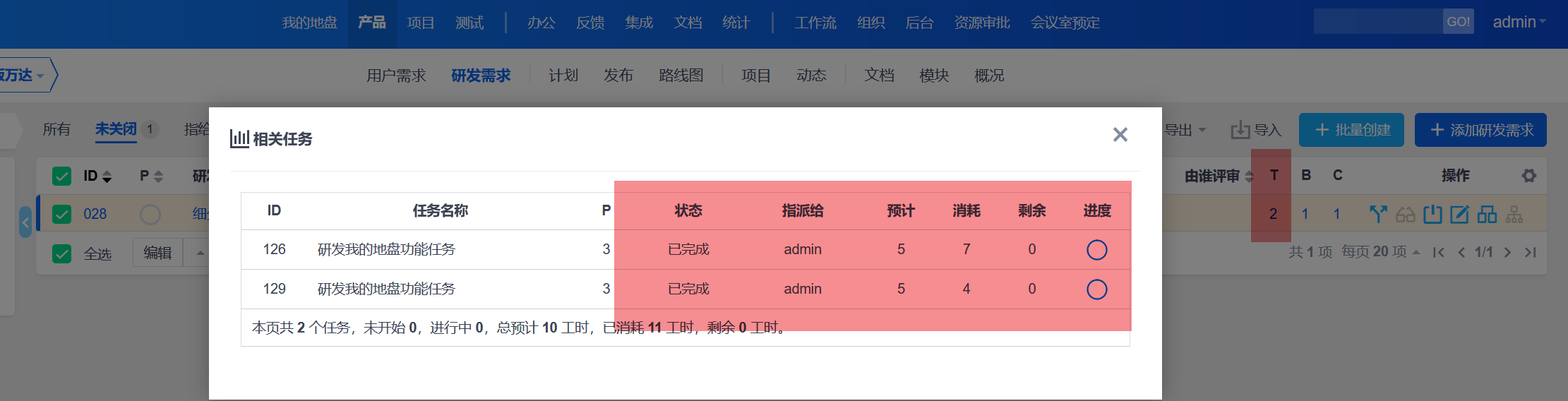
Task: Select 产品 in the top navigation
Action: point(372,23)
